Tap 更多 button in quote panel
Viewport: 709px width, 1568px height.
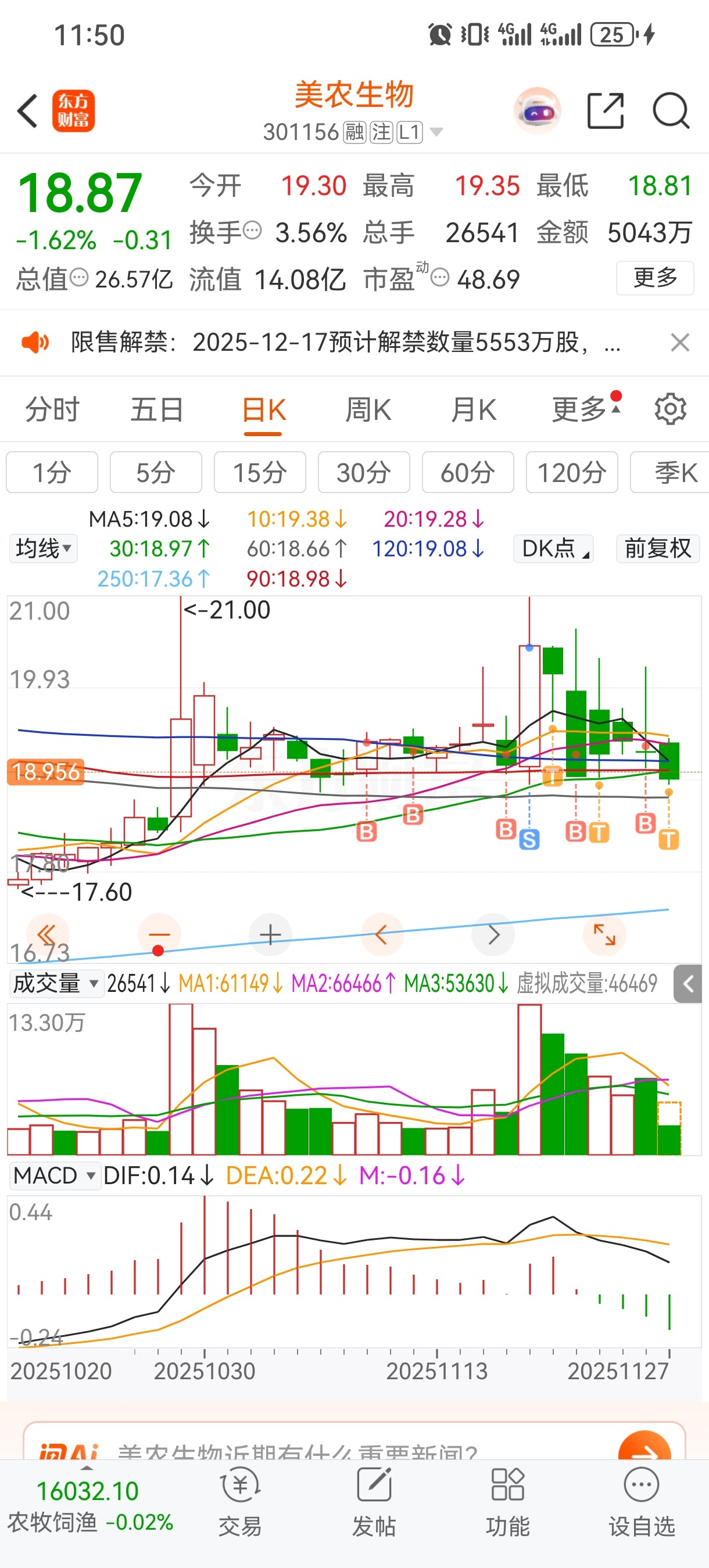(656, 278)
